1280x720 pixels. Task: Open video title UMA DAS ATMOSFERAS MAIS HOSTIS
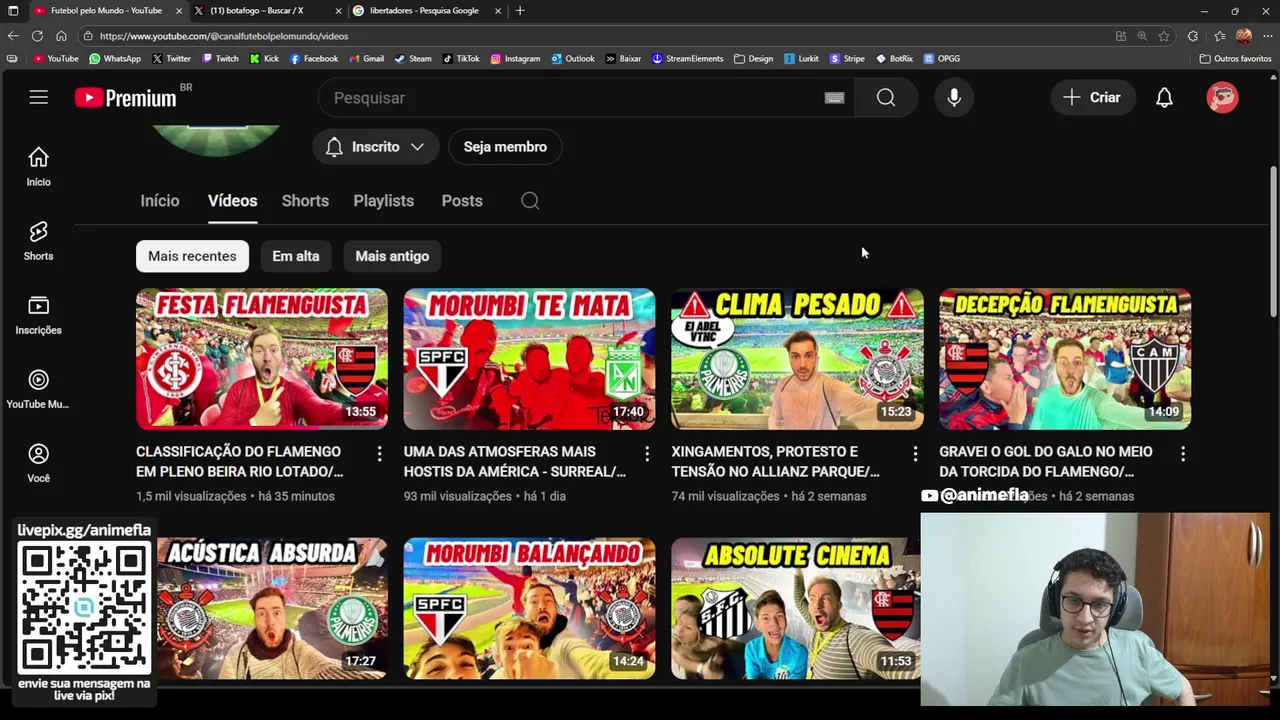point(515,462)
